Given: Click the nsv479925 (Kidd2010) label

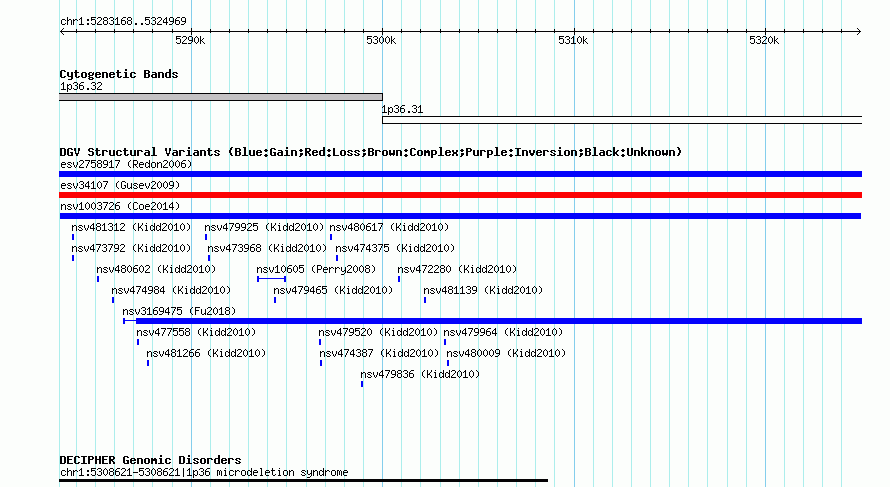Looking at the screenshot, I should click(x=265, y=227).
